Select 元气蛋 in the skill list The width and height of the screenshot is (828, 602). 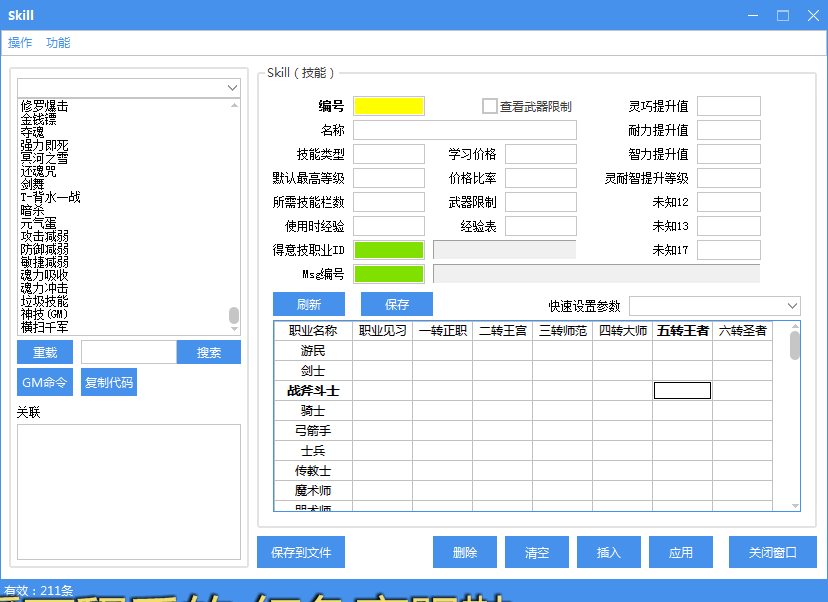(38, 223)
